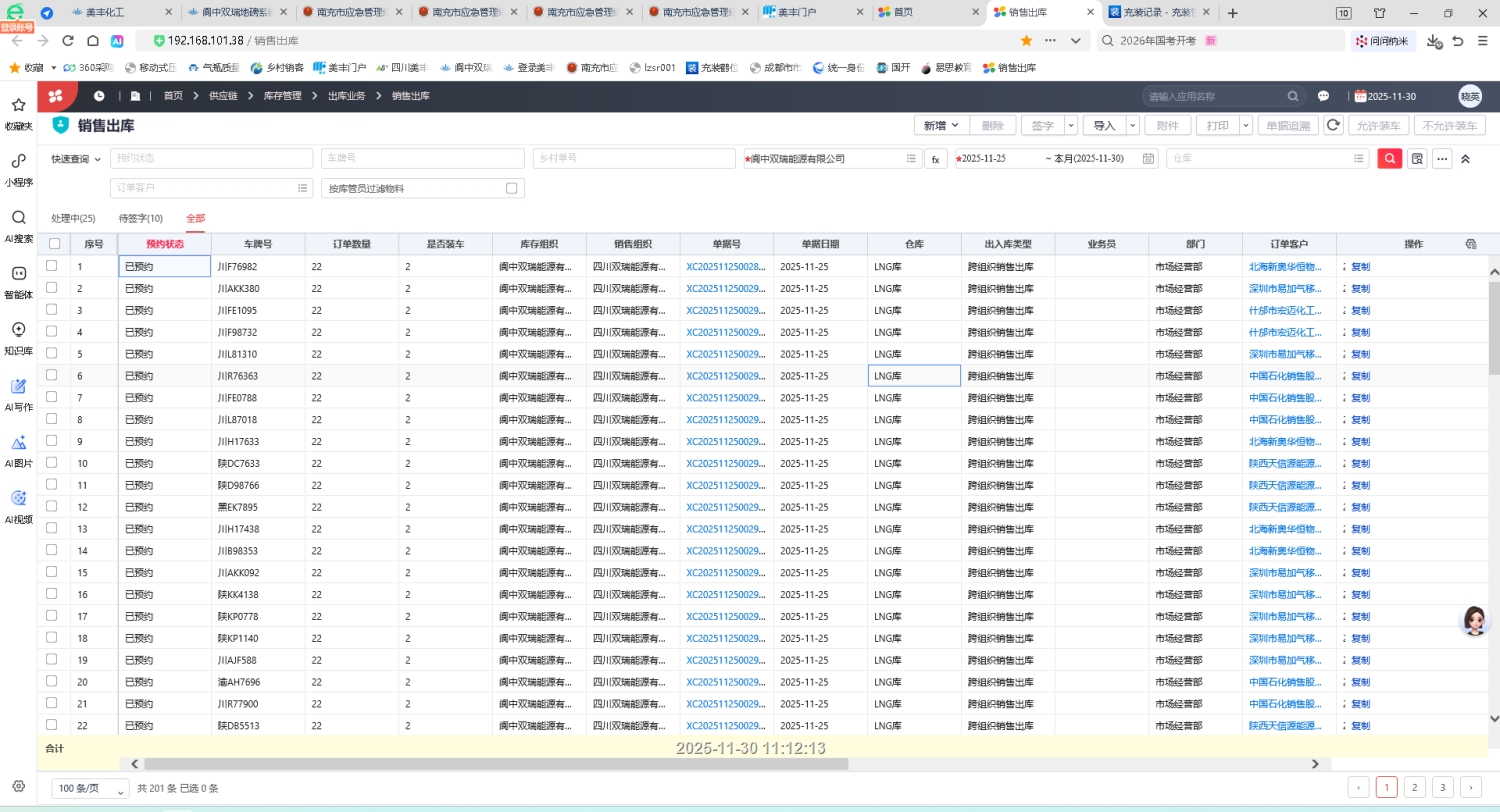Open the date range calendar picker
Viewport: 1500px width, 812px height.
click(1149, 159)
